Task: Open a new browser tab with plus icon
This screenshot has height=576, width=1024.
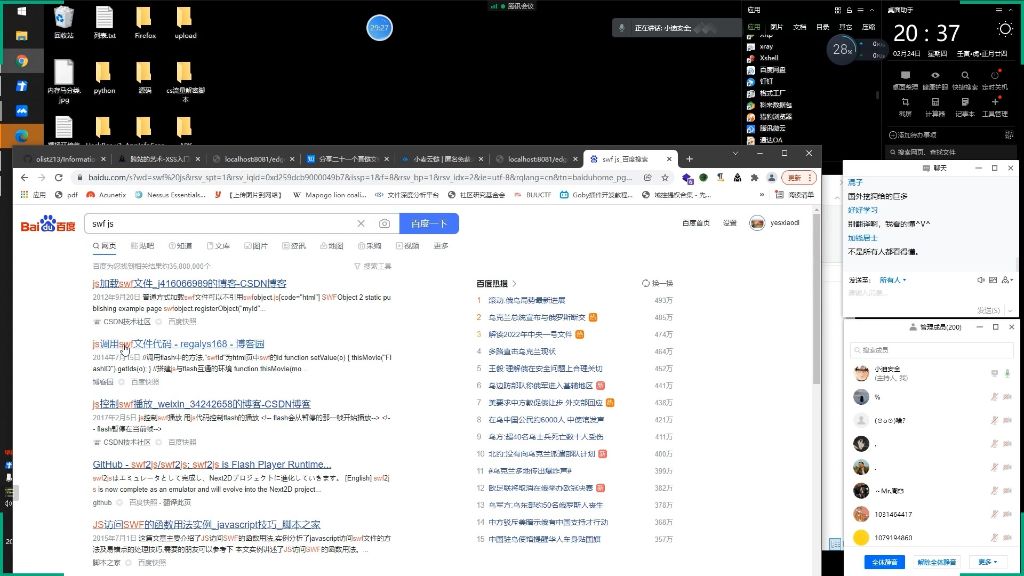Action: click(689, 159)
